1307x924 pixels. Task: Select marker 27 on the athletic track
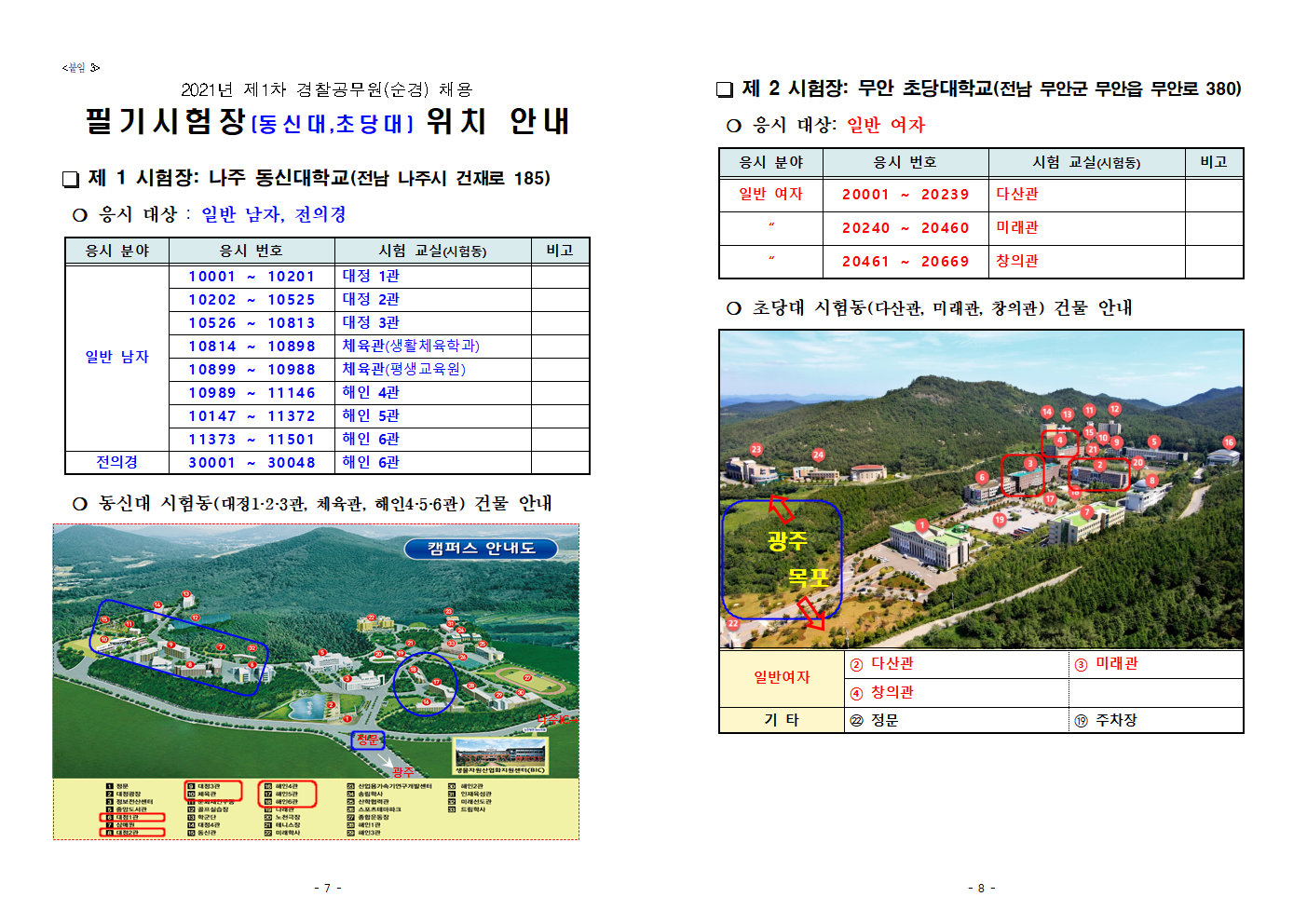click(527, 678)
